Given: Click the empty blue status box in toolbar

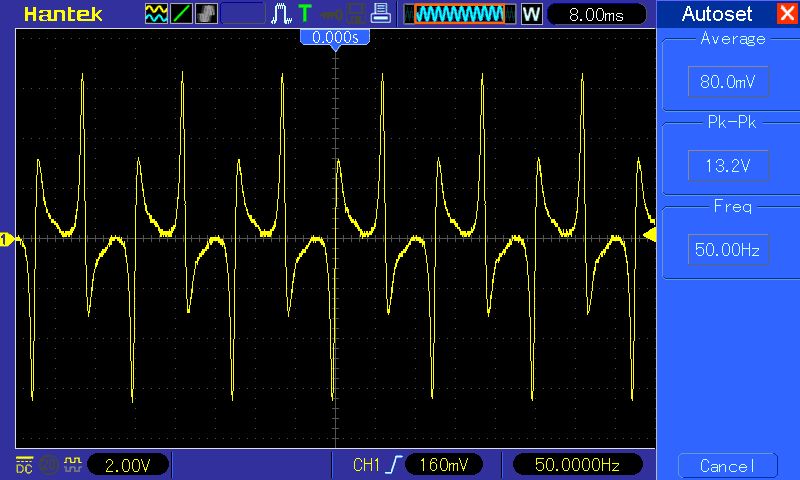Looking at the screenshot, I should (x=243, y=14).
